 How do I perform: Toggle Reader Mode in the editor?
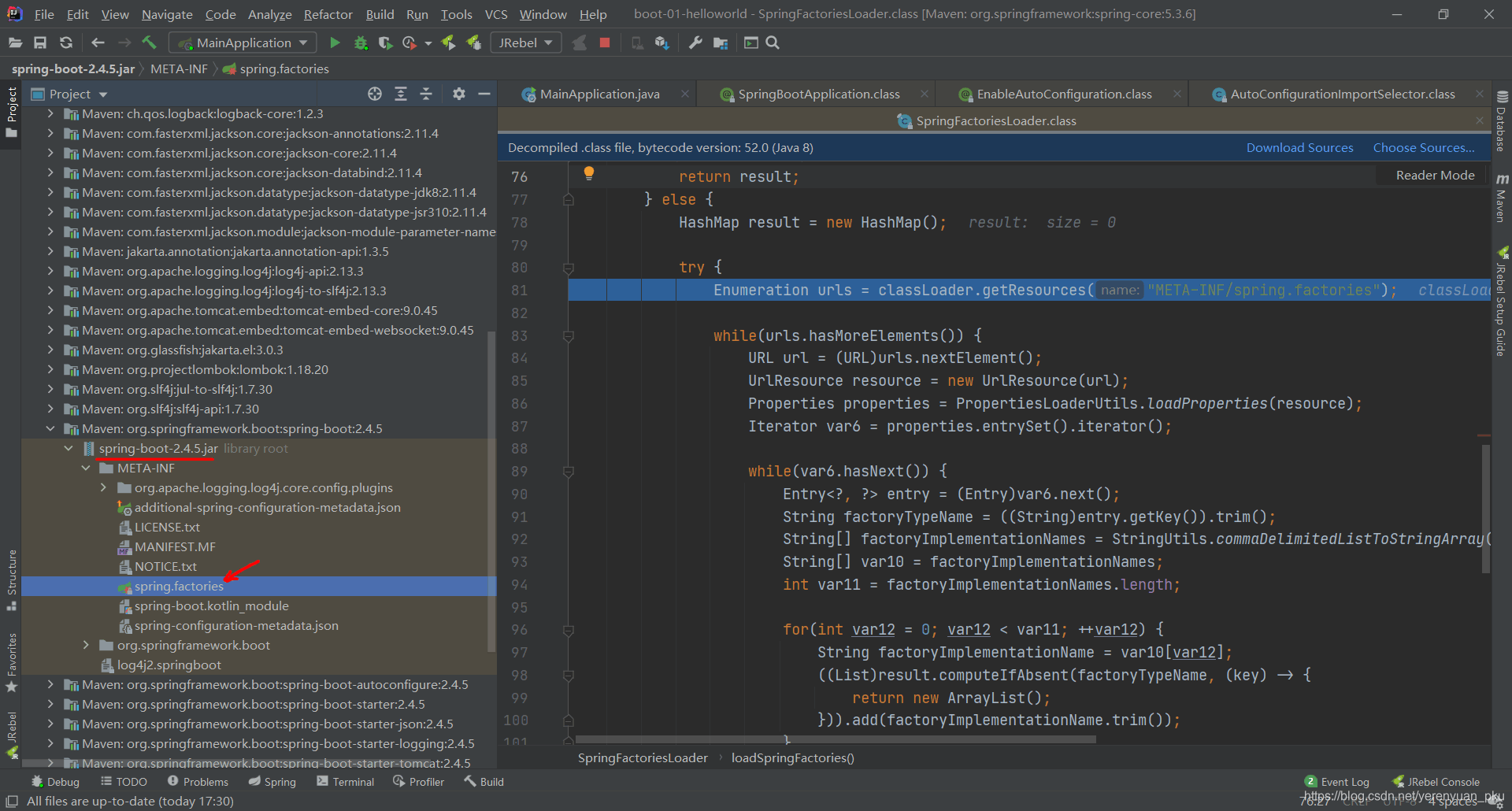[1435, 175]
